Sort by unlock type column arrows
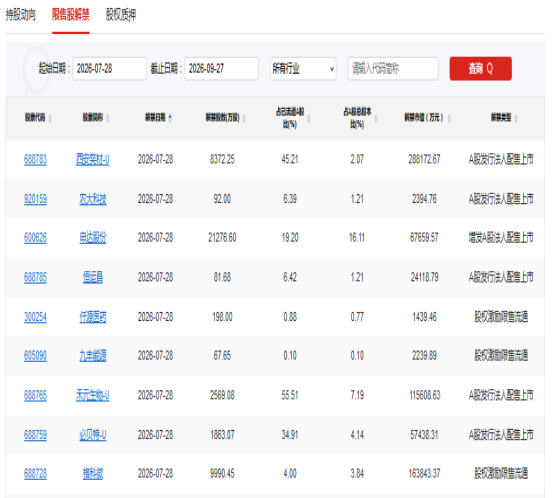The height and width of the screenshot is (498, 552). [x=516, y=118]
